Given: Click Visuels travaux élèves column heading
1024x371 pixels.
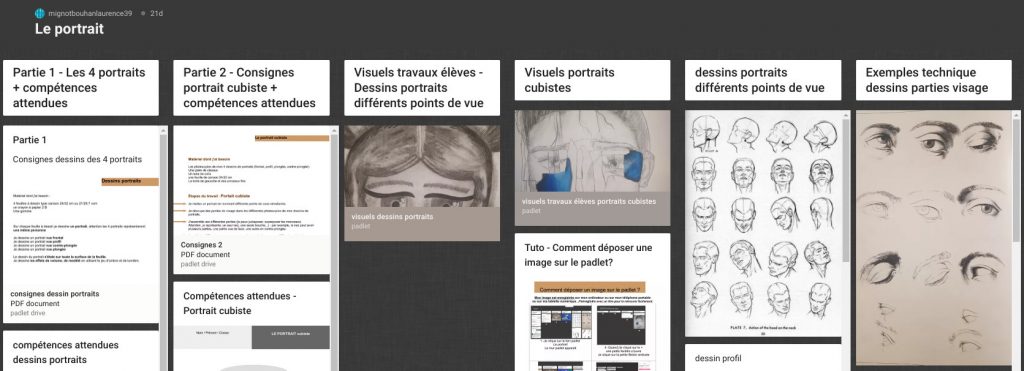Looking at the screenshot, I should (422, 88).
